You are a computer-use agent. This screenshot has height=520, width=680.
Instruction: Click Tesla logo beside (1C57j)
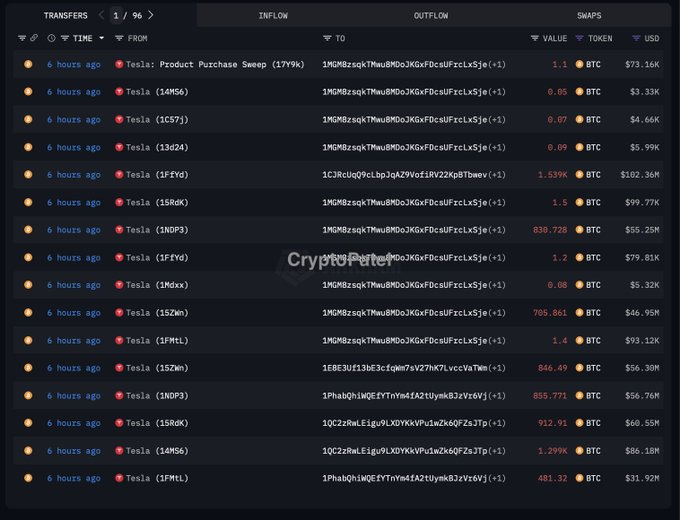(x=119, y=119)
